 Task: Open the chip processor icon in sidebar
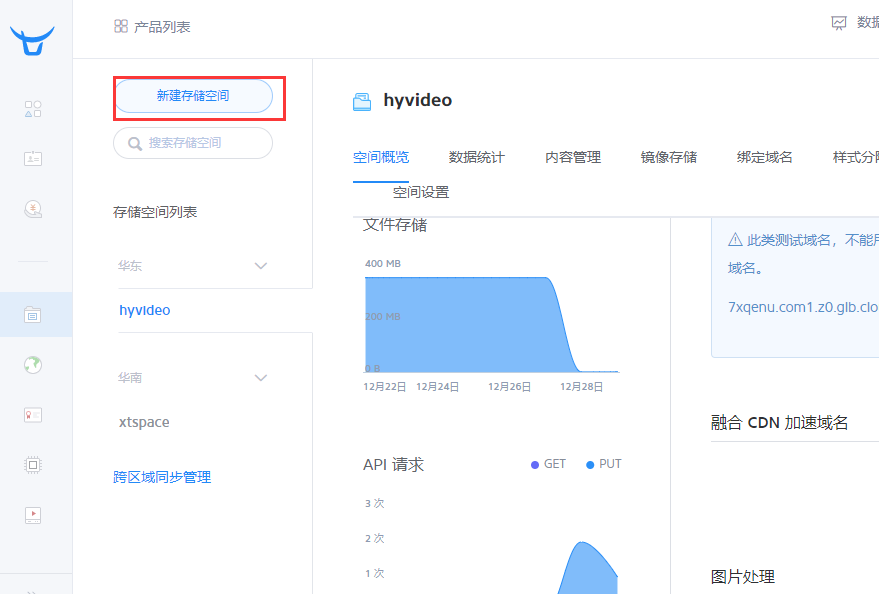[33, 465]
